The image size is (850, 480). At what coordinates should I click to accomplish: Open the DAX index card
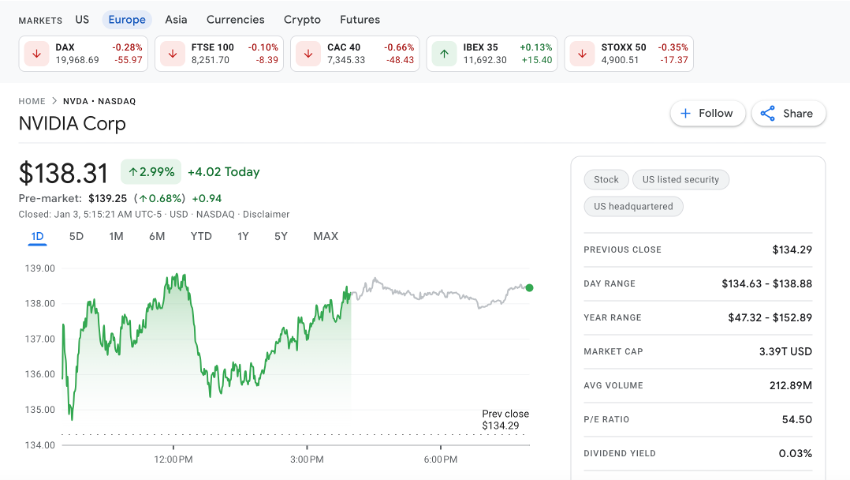coord(83,54)
